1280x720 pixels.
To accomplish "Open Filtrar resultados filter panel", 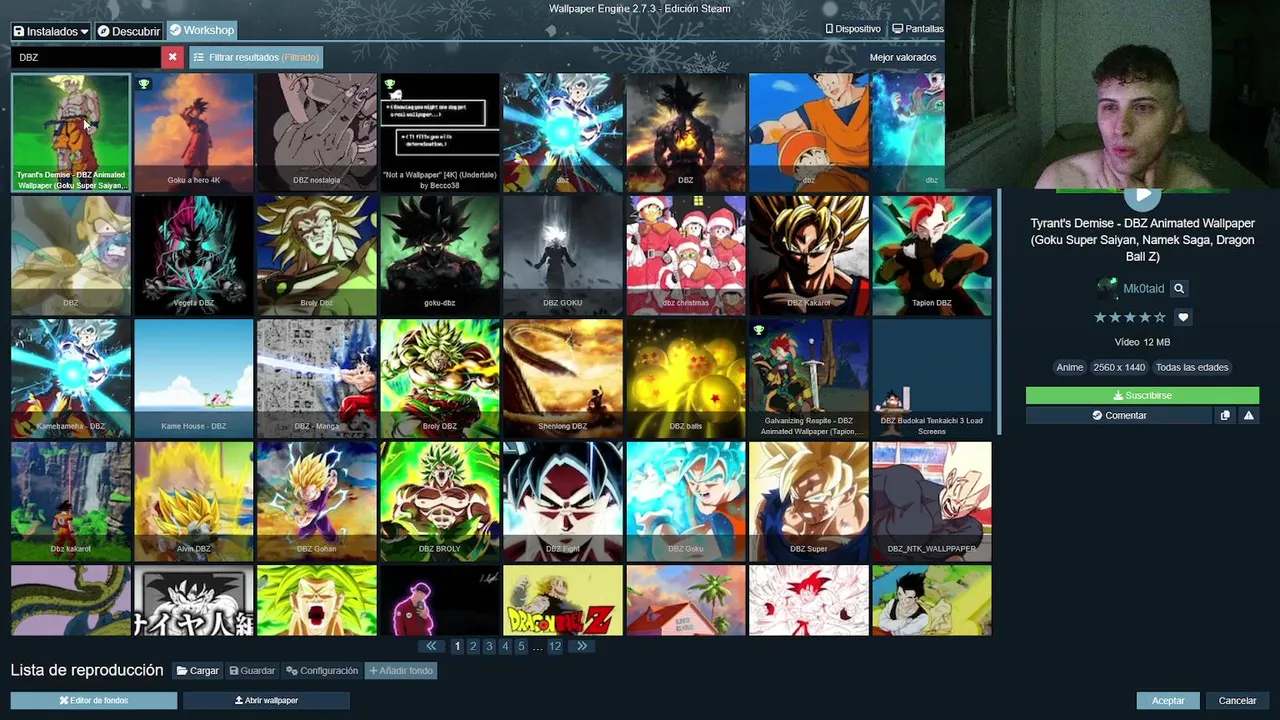I will (x=256, y=57).
